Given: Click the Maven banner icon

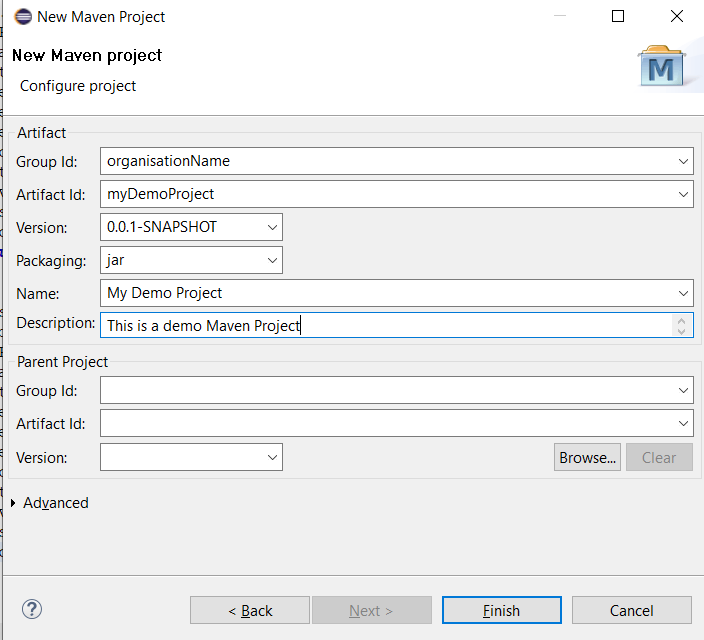Looking at the screenshot, I should click(x=661, y=67).
